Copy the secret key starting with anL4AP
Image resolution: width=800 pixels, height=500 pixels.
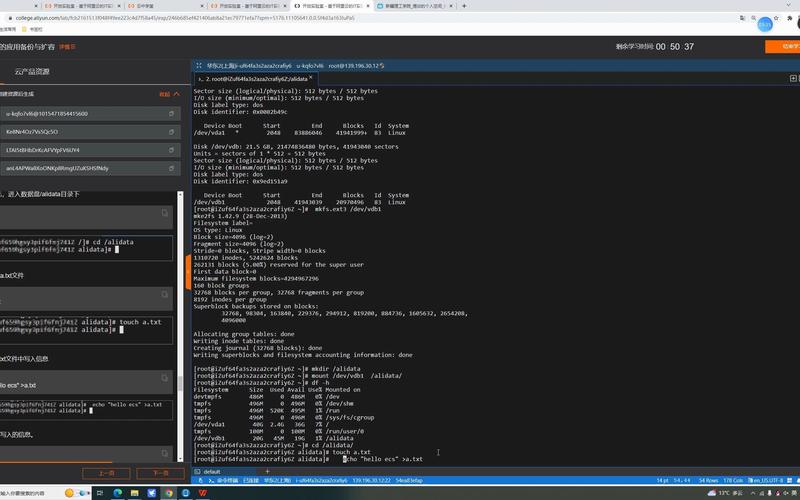[x=171, y=168]
